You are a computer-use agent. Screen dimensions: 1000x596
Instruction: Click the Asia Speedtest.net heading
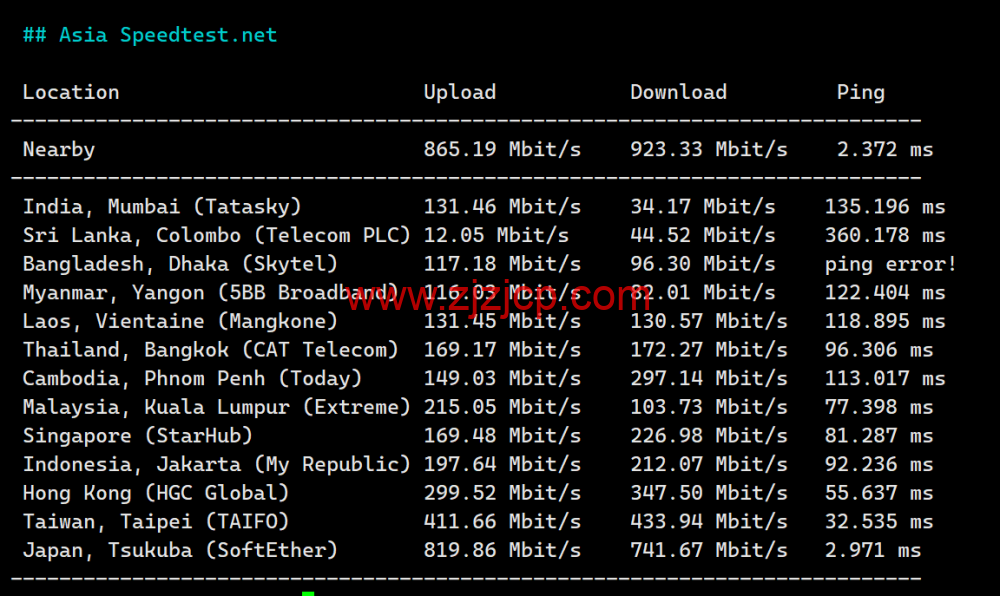[149, 34]
